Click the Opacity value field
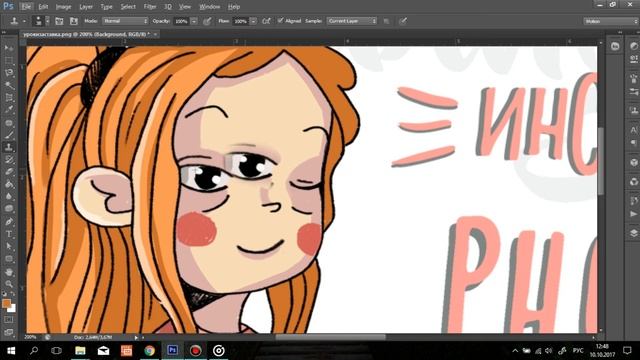The width and height of the screenshot is (640, 360). [182, 21]
